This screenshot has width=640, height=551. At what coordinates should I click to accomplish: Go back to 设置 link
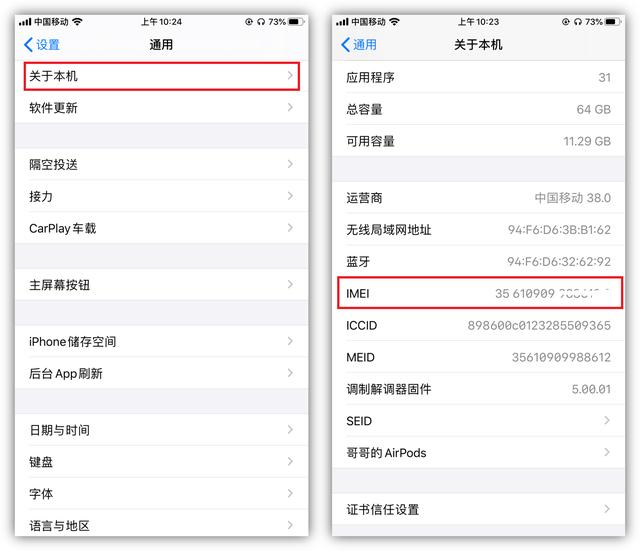pyautogui.click(x=42, y=44)
